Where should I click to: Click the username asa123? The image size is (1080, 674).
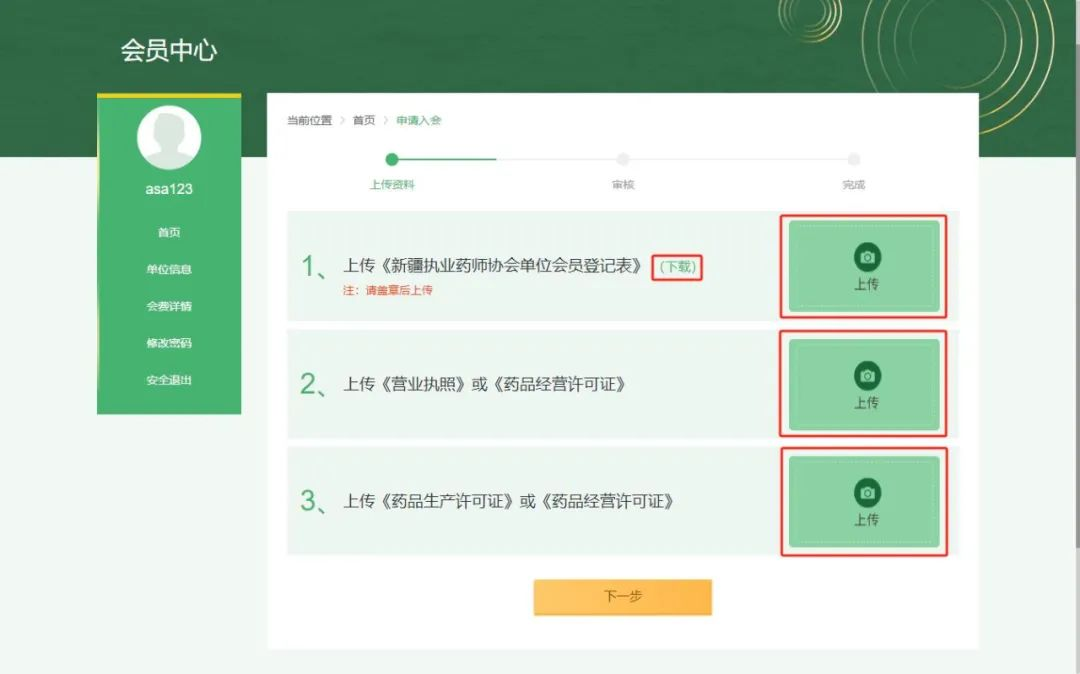pyautogui.click(x=169, y=189)
